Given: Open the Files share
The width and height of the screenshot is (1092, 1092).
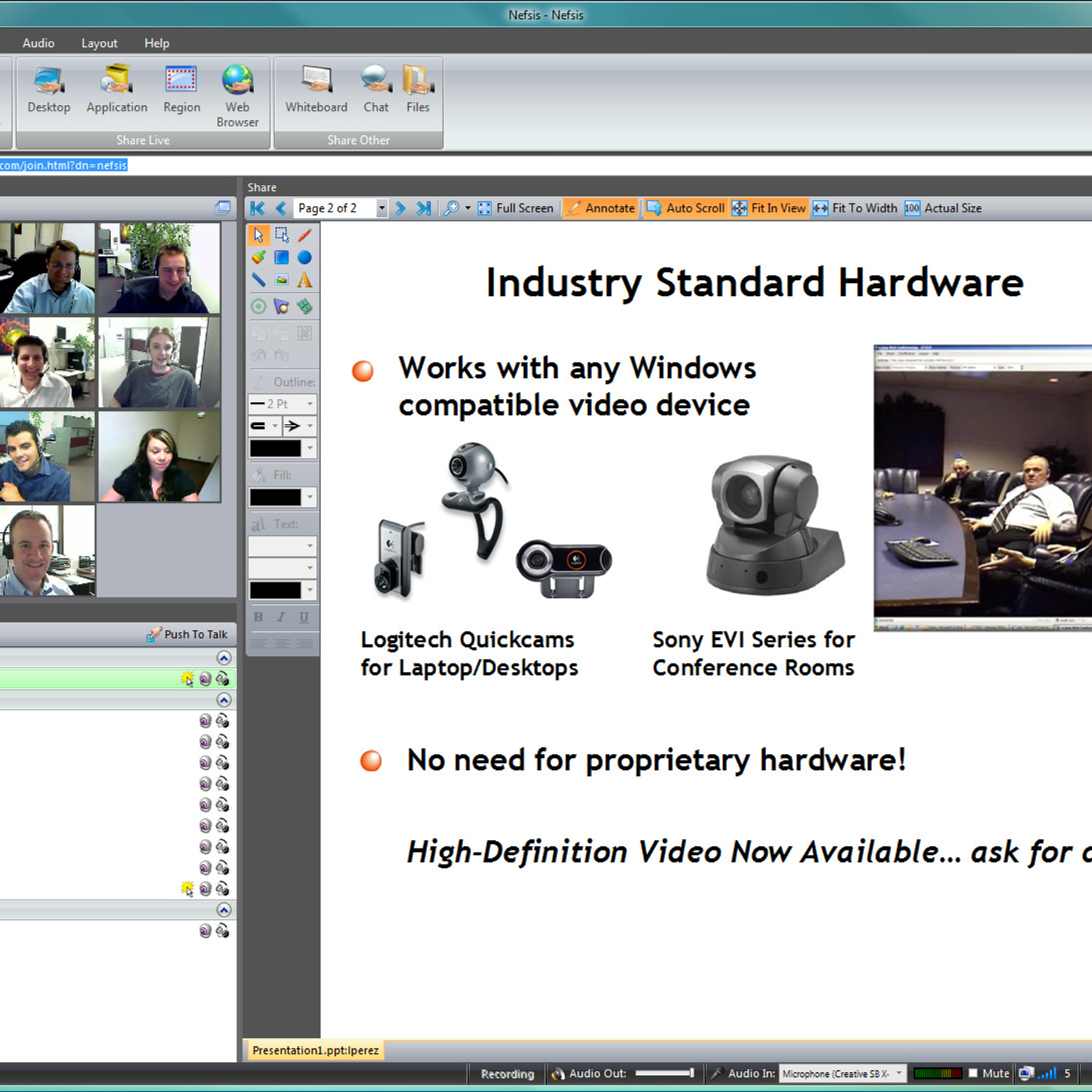Looking at the screenshot, I should (x=418, y=89).
